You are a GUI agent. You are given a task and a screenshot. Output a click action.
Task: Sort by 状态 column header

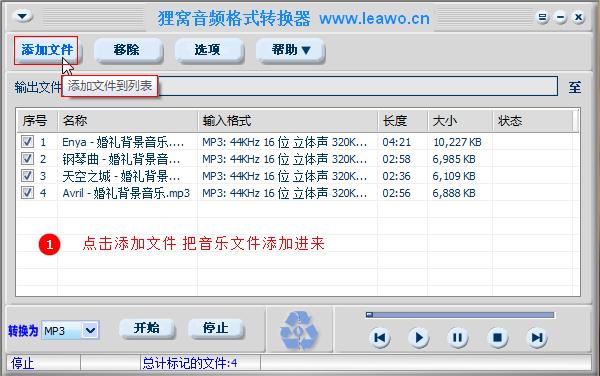click(532, 121)
